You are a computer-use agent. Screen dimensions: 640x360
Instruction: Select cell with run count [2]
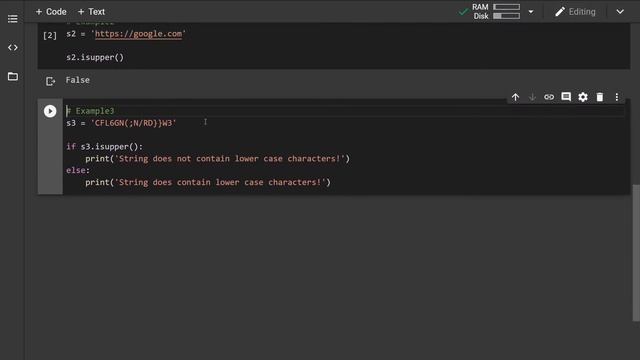click(x=50, y=36)
